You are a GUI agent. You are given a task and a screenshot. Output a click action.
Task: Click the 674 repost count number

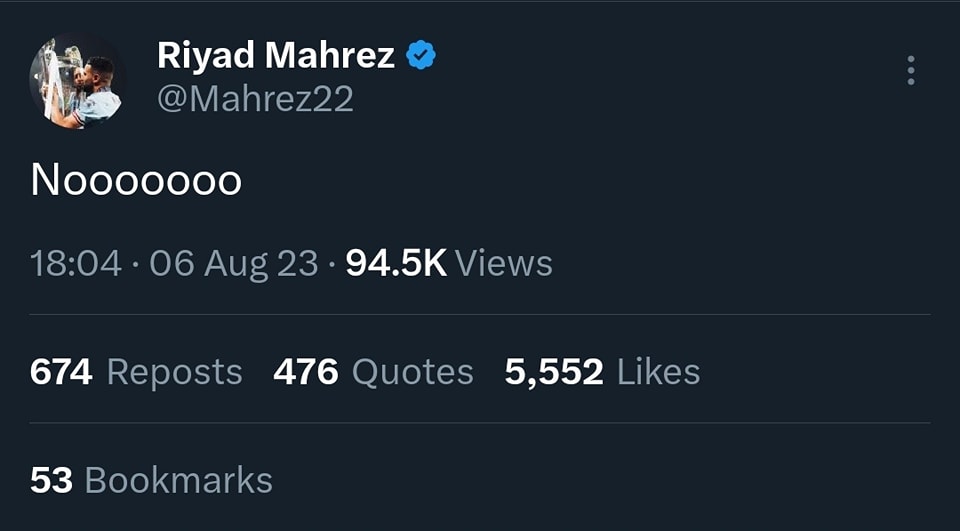[x=61, y=372]
